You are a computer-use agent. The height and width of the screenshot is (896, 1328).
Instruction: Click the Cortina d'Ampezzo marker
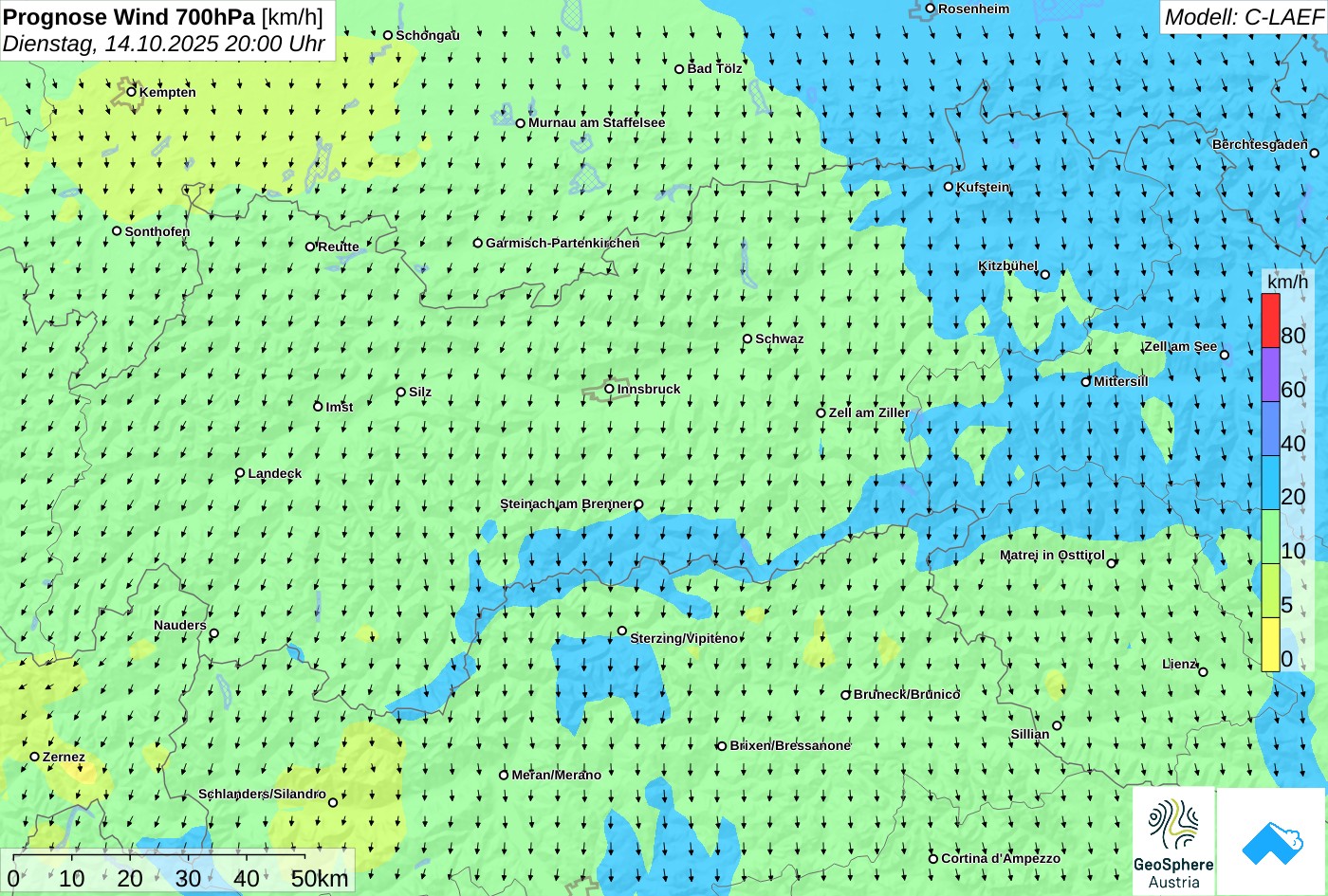933,858
